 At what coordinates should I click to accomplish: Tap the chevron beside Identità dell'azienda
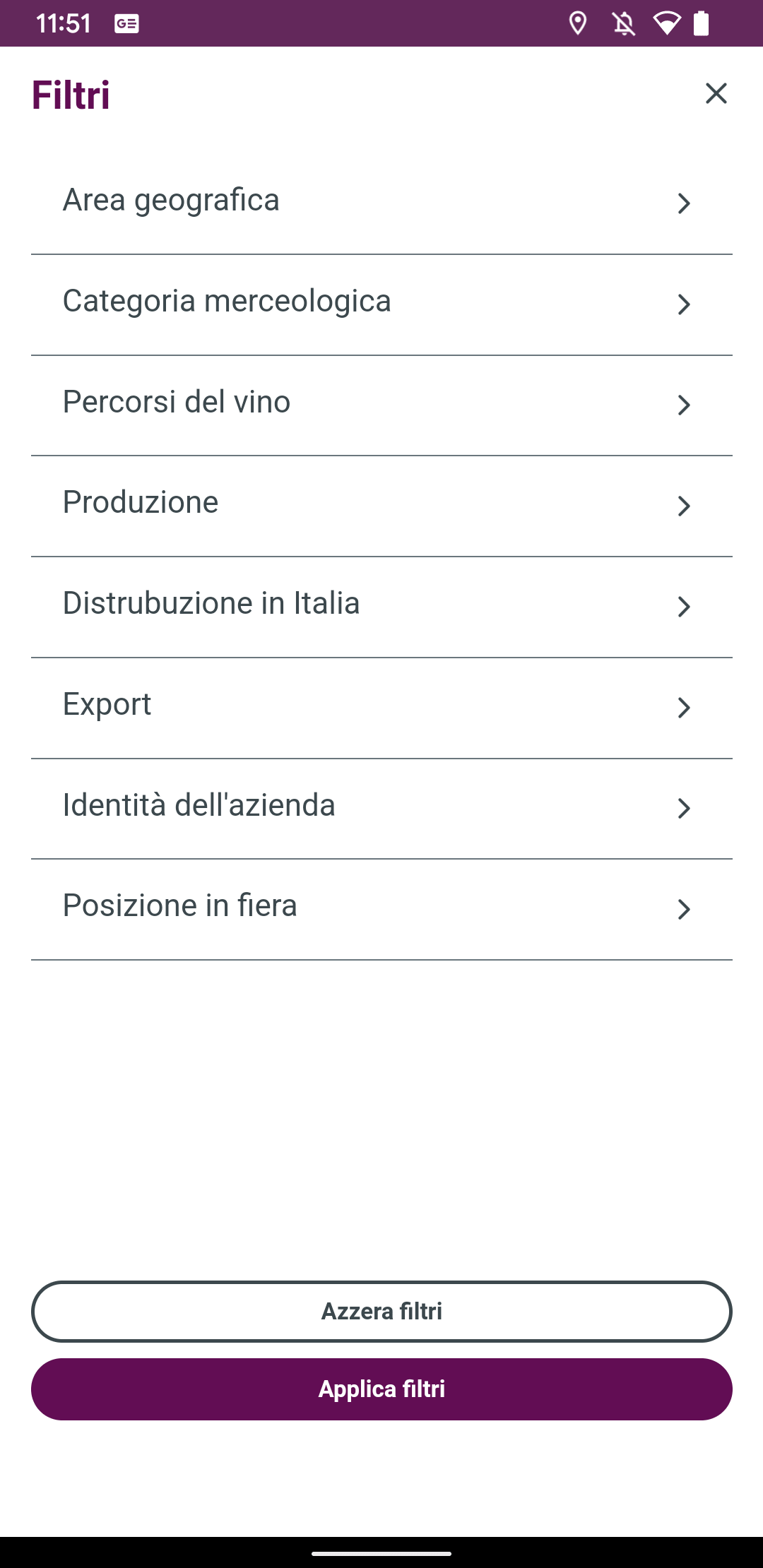coord(683,809)
